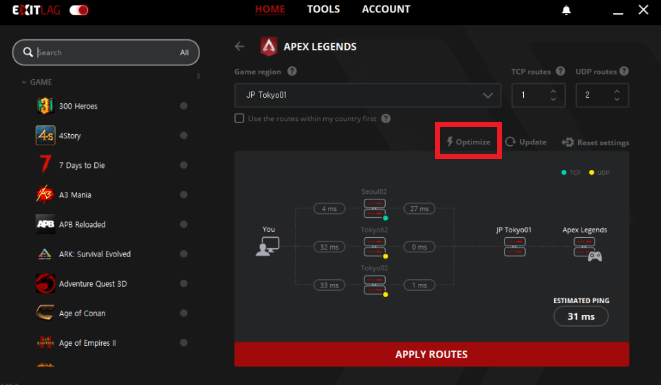Toggle status dot for Age of Conan
Viewport: 661px width, 385px height.
183,313
